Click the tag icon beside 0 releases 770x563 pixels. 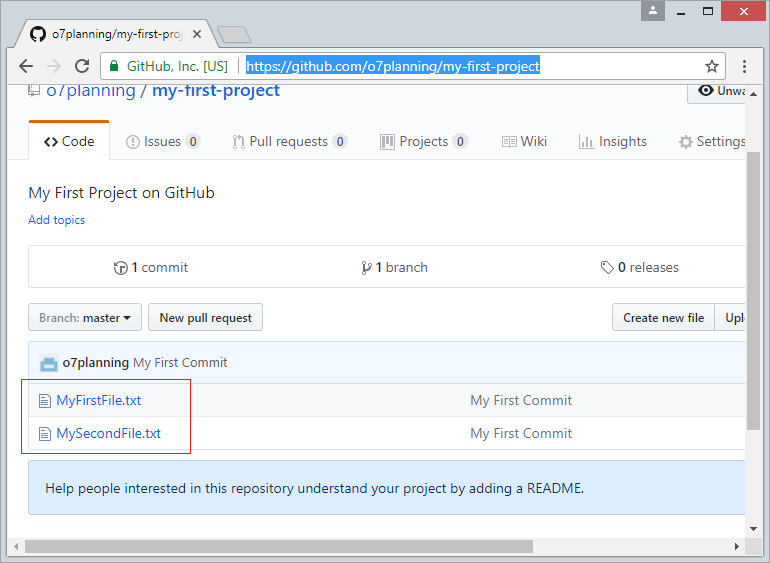(607, 267)
